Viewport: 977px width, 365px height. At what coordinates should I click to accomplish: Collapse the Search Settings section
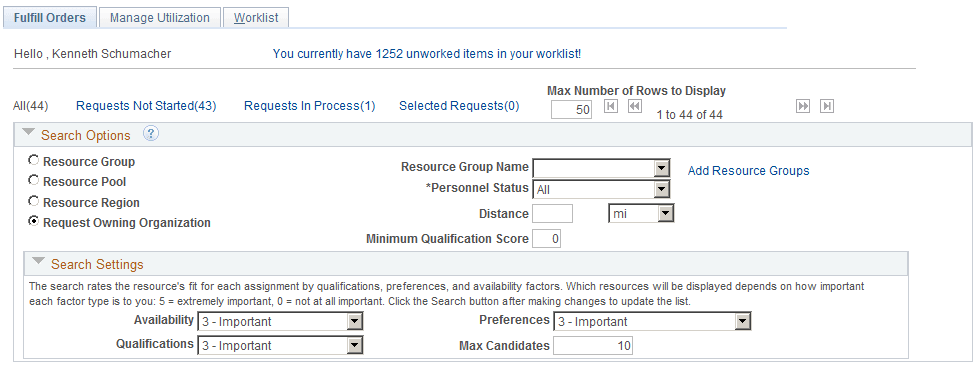tap(39, 262)
